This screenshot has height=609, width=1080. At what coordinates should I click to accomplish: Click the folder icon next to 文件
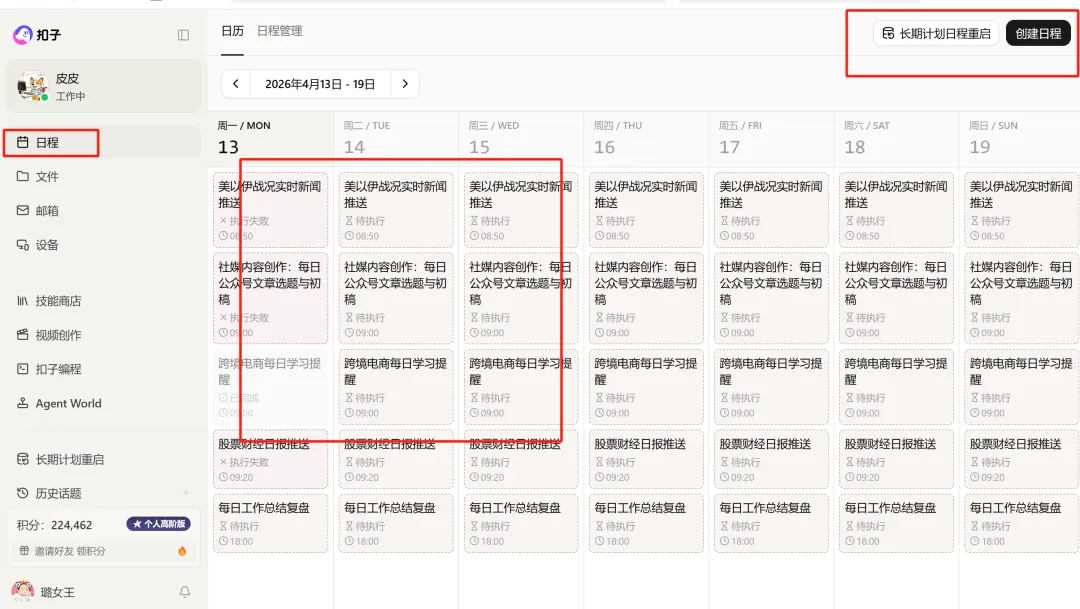pos(23,176)
